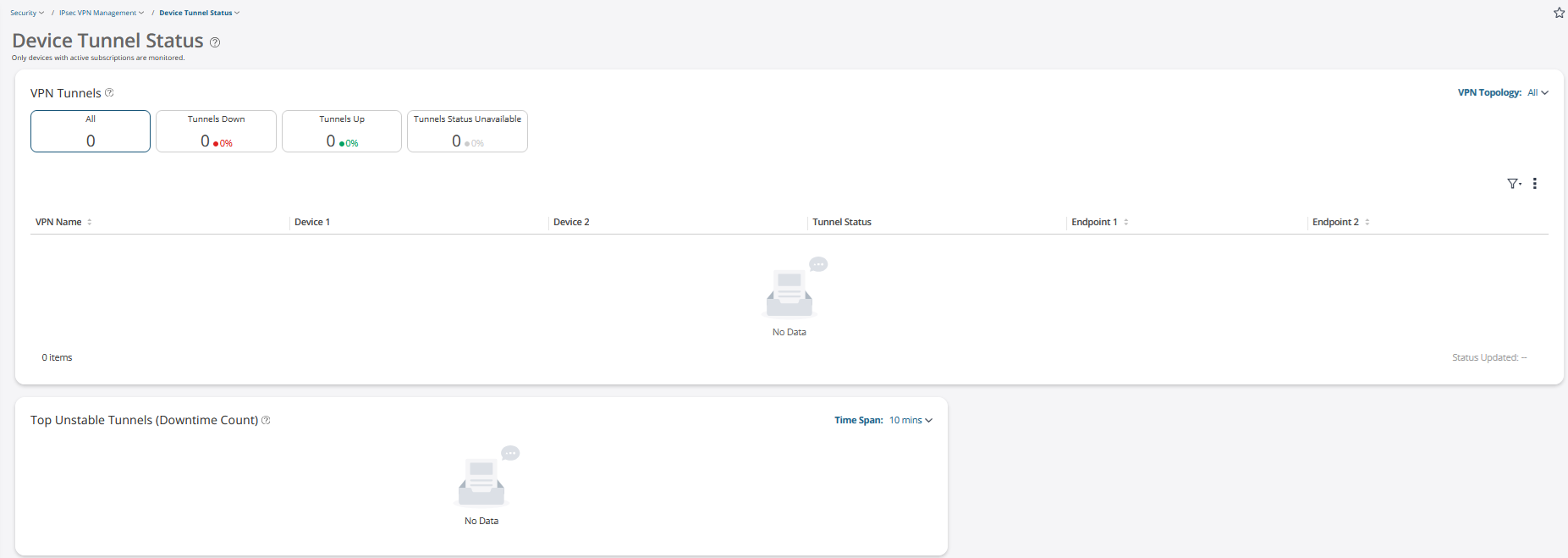Open the VPN Topology All dropdown

(1538, 92)
